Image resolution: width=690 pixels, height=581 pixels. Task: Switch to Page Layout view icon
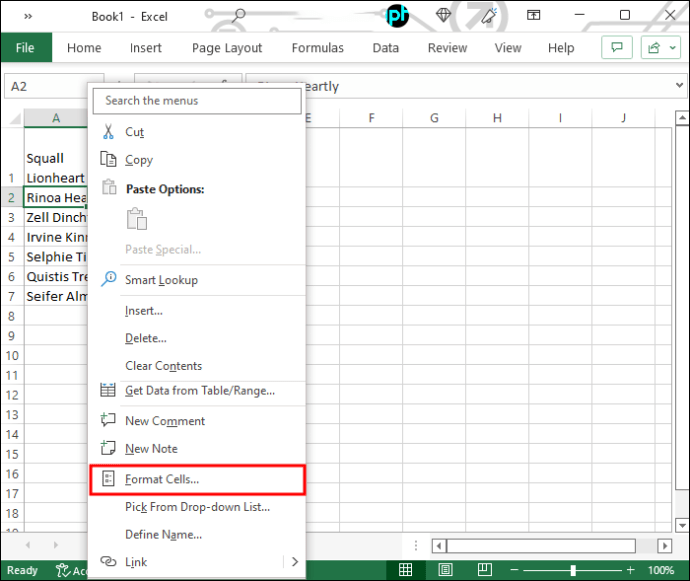click(445, 570)
